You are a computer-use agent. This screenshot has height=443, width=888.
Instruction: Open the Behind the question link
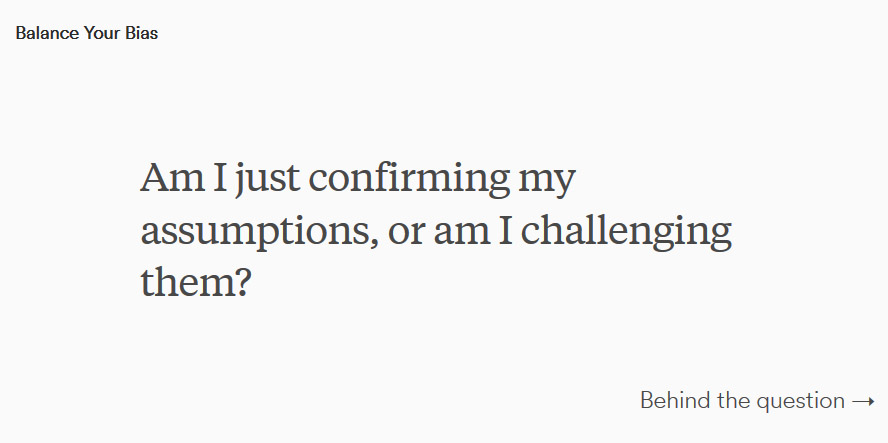pos(758,401)
